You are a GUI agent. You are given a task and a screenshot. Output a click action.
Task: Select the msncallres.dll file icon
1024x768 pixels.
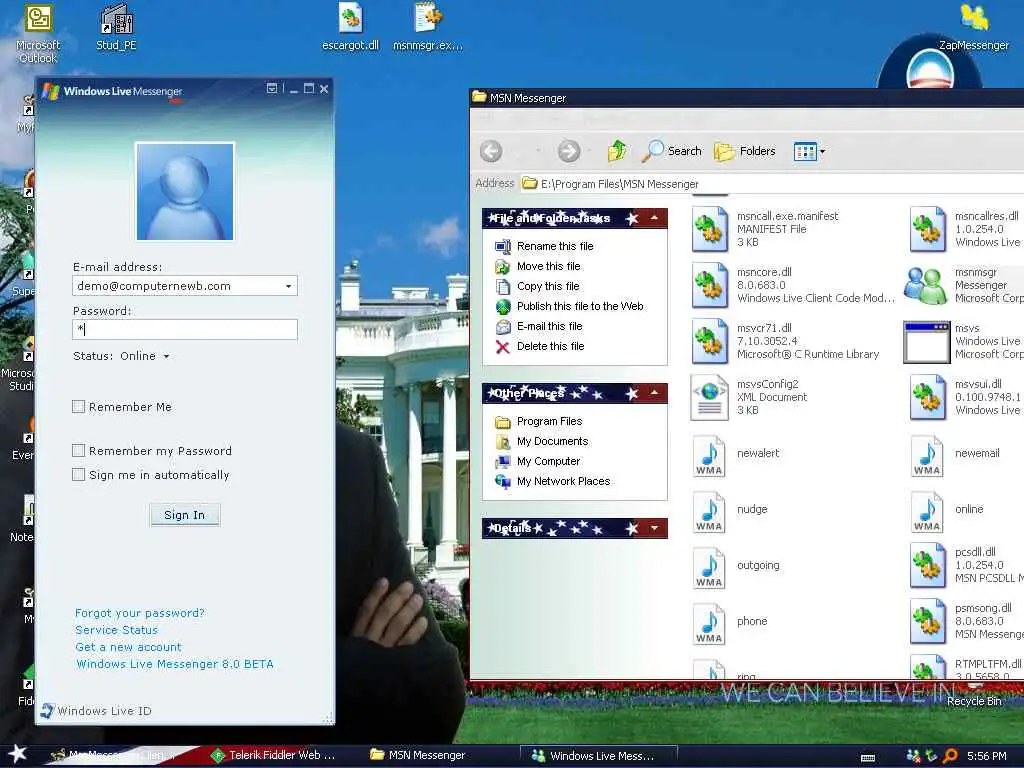click(928, 229)
